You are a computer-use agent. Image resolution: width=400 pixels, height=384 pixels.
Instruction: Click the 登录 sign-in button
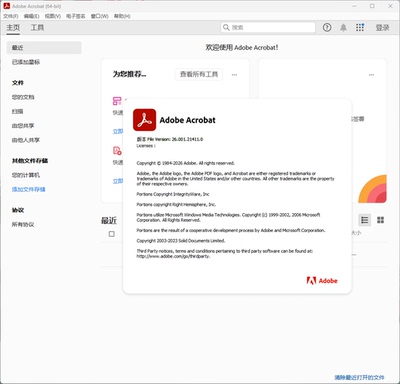[382, 28]
